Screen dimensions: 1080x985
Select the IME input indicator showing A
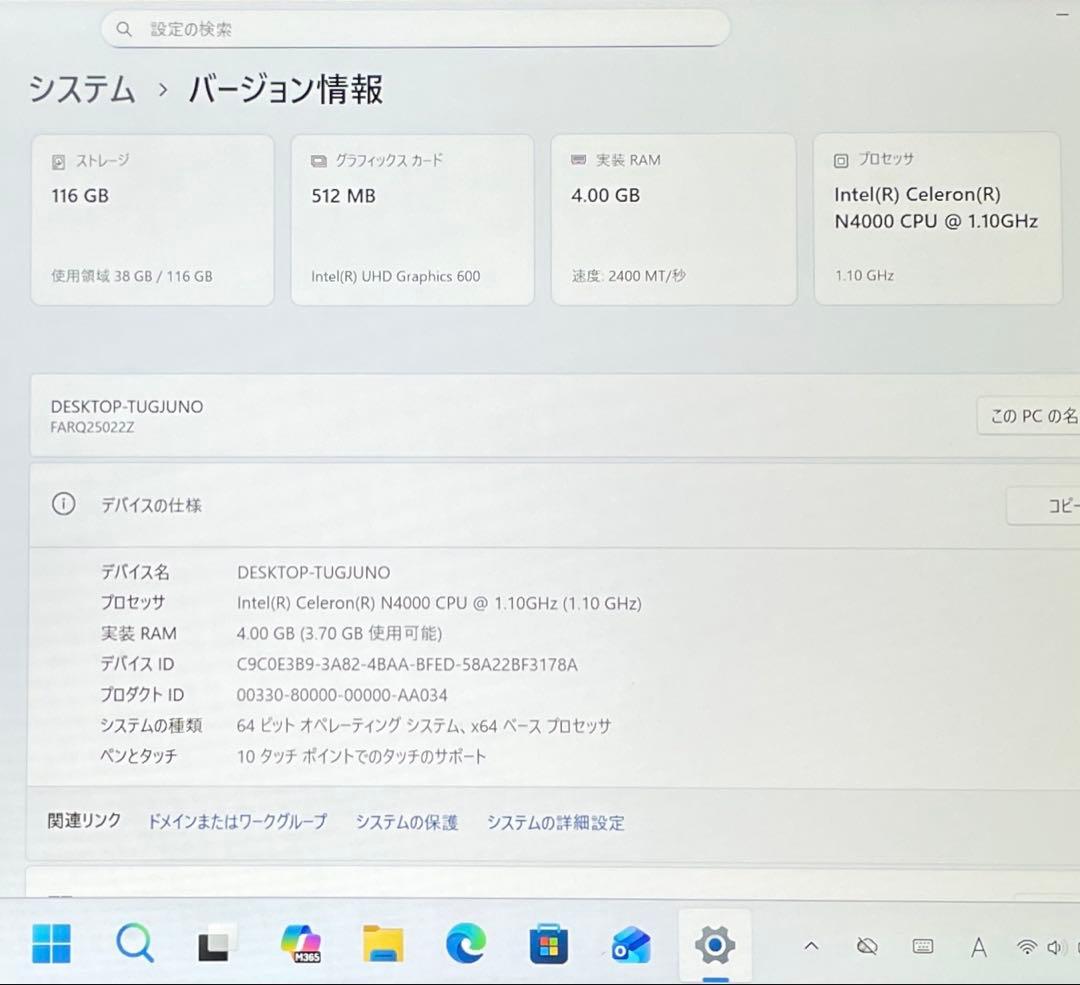(x=978, y=944)
